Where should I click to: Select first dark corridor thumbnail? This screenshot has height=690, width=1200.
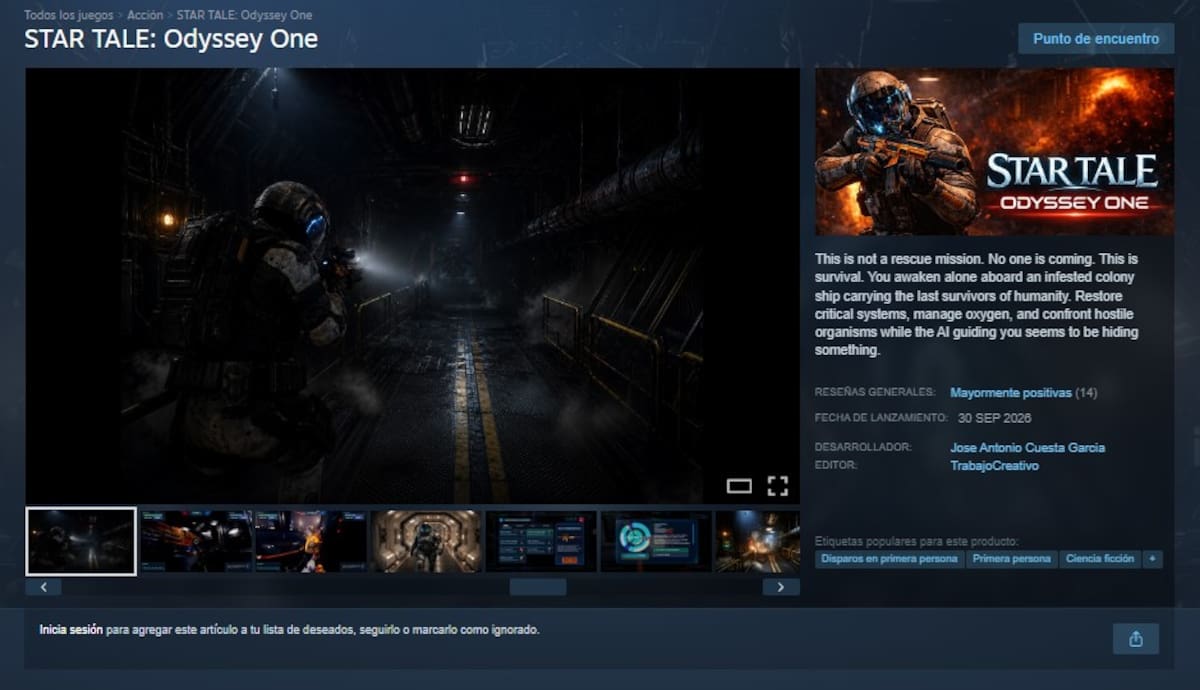coord(81,541)
